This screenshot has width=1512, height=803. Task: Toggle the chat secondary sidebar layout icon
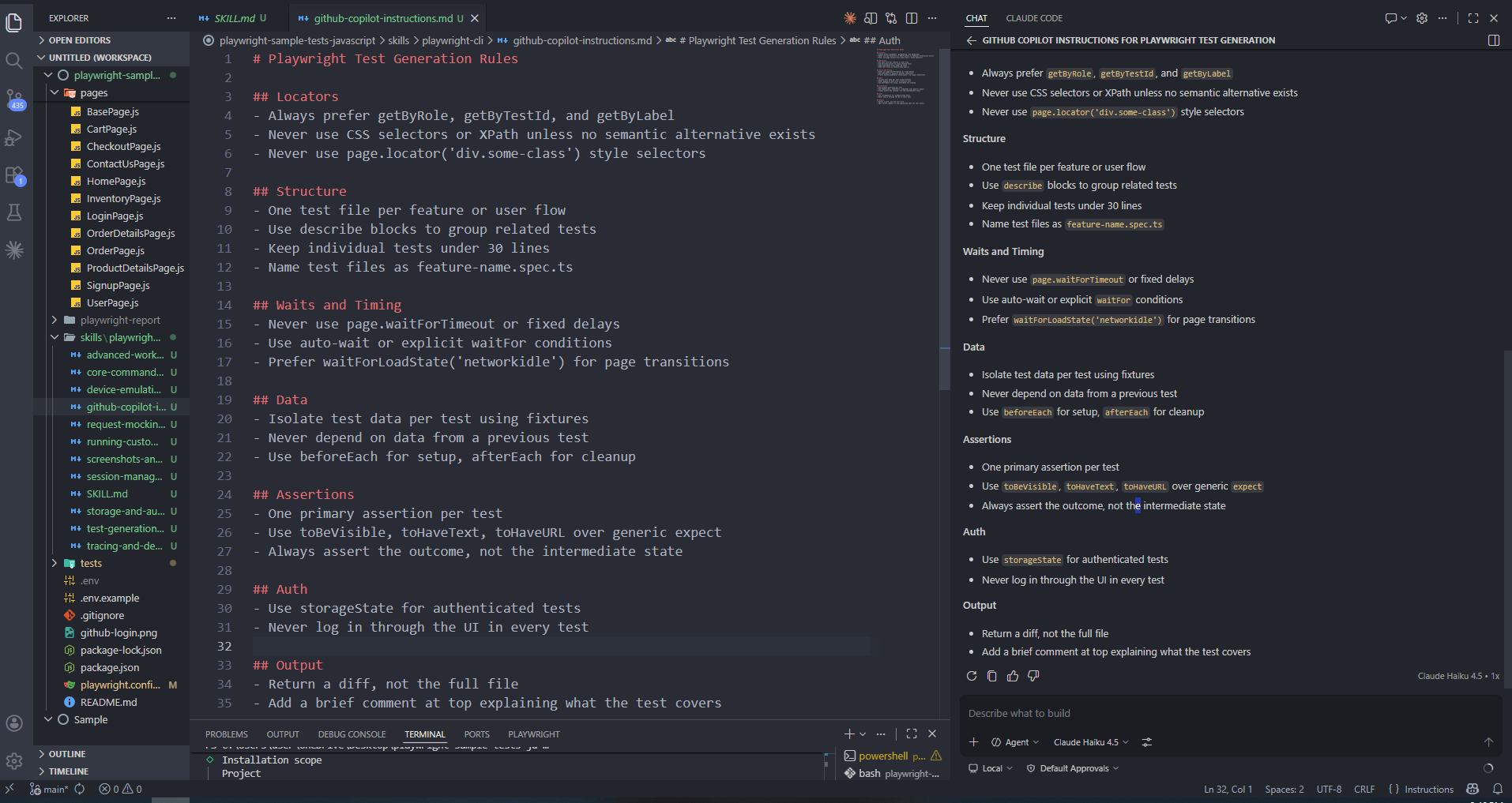coord(1493,40)
